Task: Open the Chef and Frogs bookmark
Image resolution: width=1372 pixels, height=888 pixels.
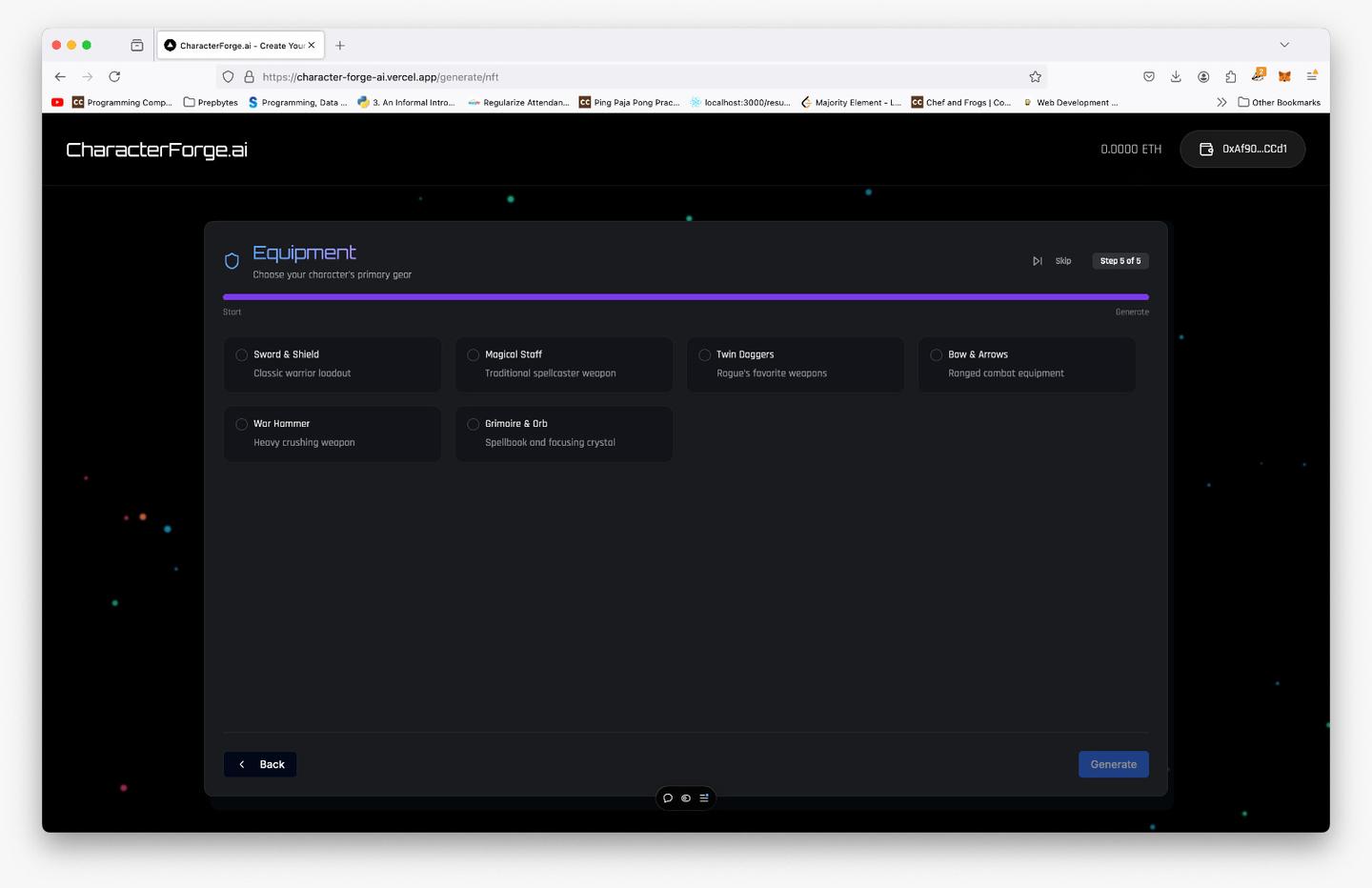Action: [961, 102]
